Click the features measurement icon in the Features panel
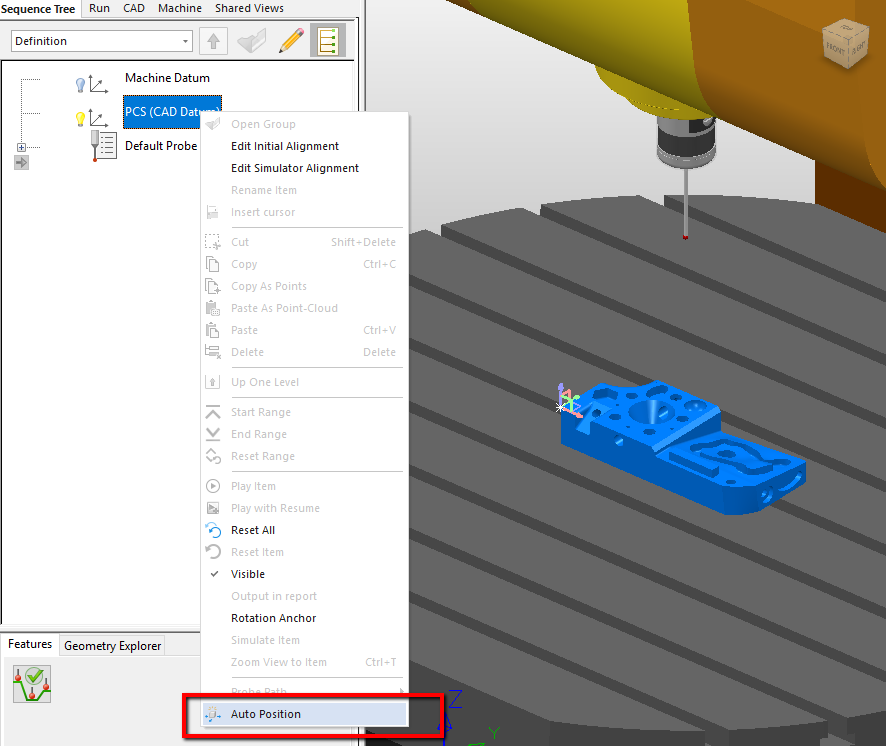 coord(31,684)
